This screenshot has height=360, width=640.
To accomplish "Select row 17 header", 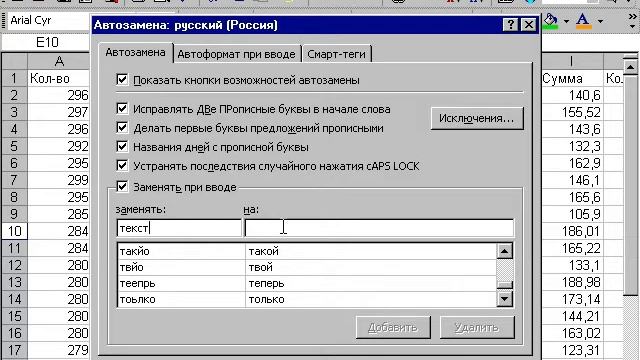I will (x=14, y=350).
